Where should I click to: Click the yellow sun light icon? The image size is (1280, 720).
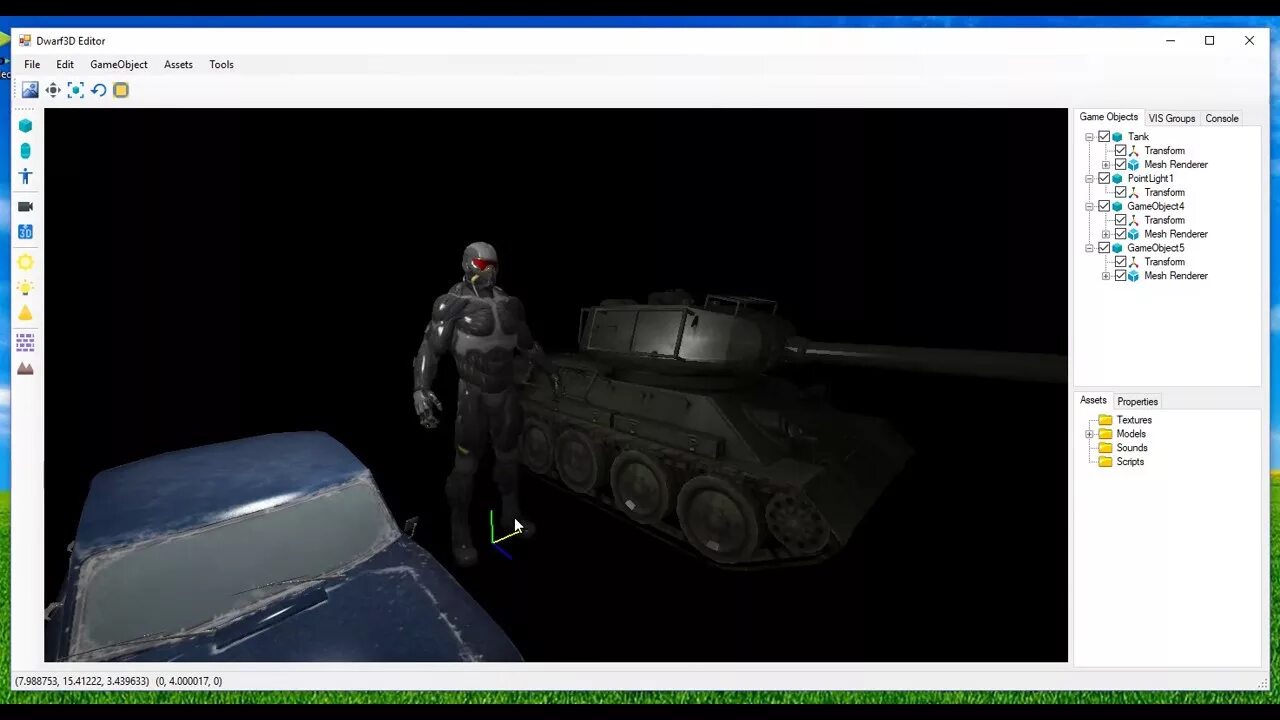(25, 262)
